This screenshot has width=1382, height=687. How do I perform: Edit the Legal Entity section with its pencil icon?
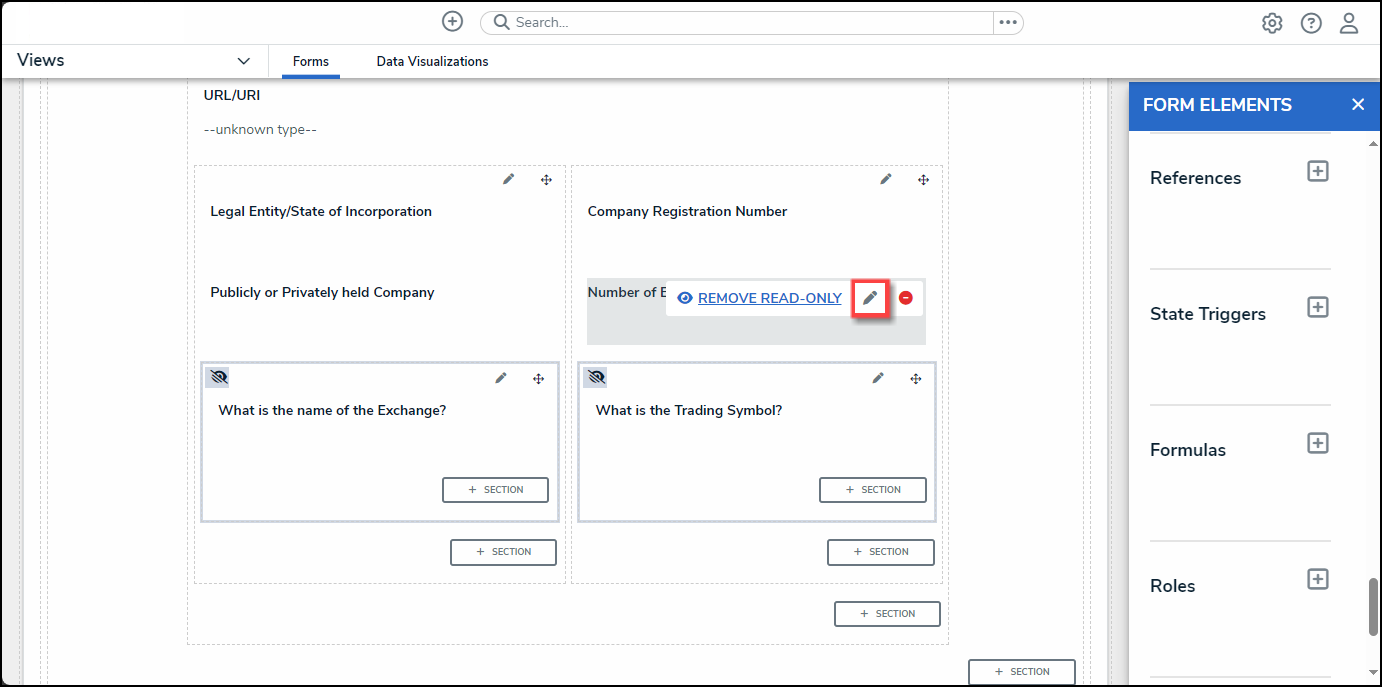[509, 180]
